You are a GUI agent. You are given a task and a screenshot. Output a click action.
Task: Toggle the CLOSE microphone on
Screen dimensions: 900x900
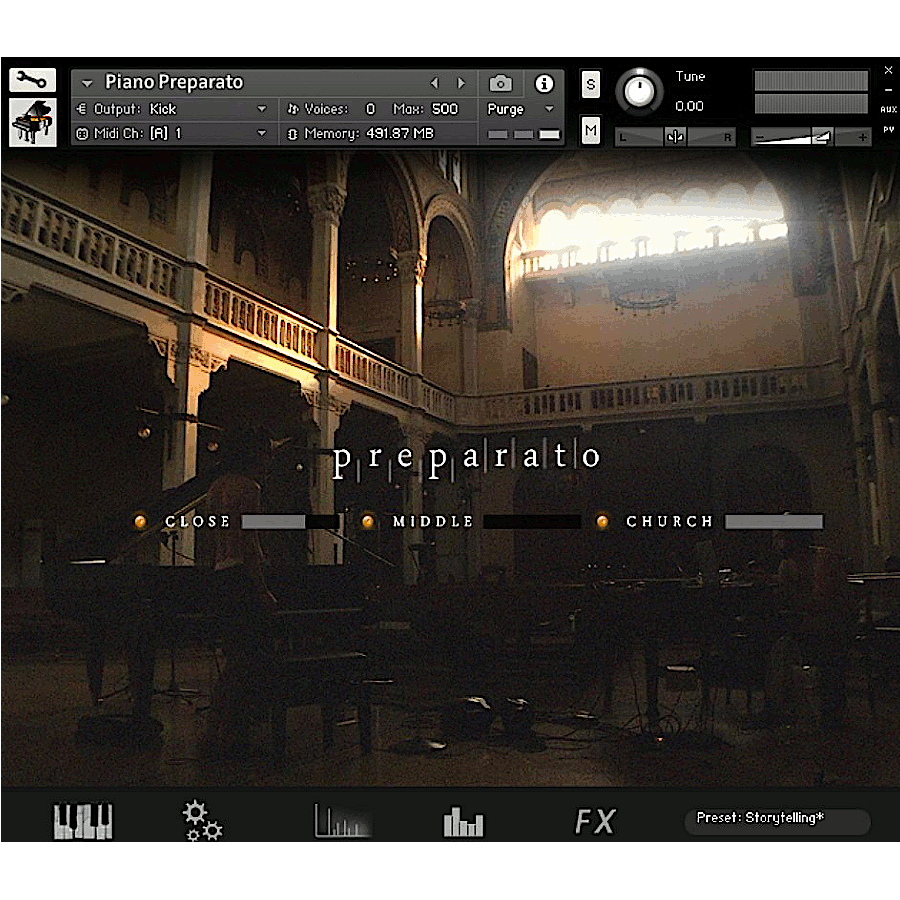140,521
